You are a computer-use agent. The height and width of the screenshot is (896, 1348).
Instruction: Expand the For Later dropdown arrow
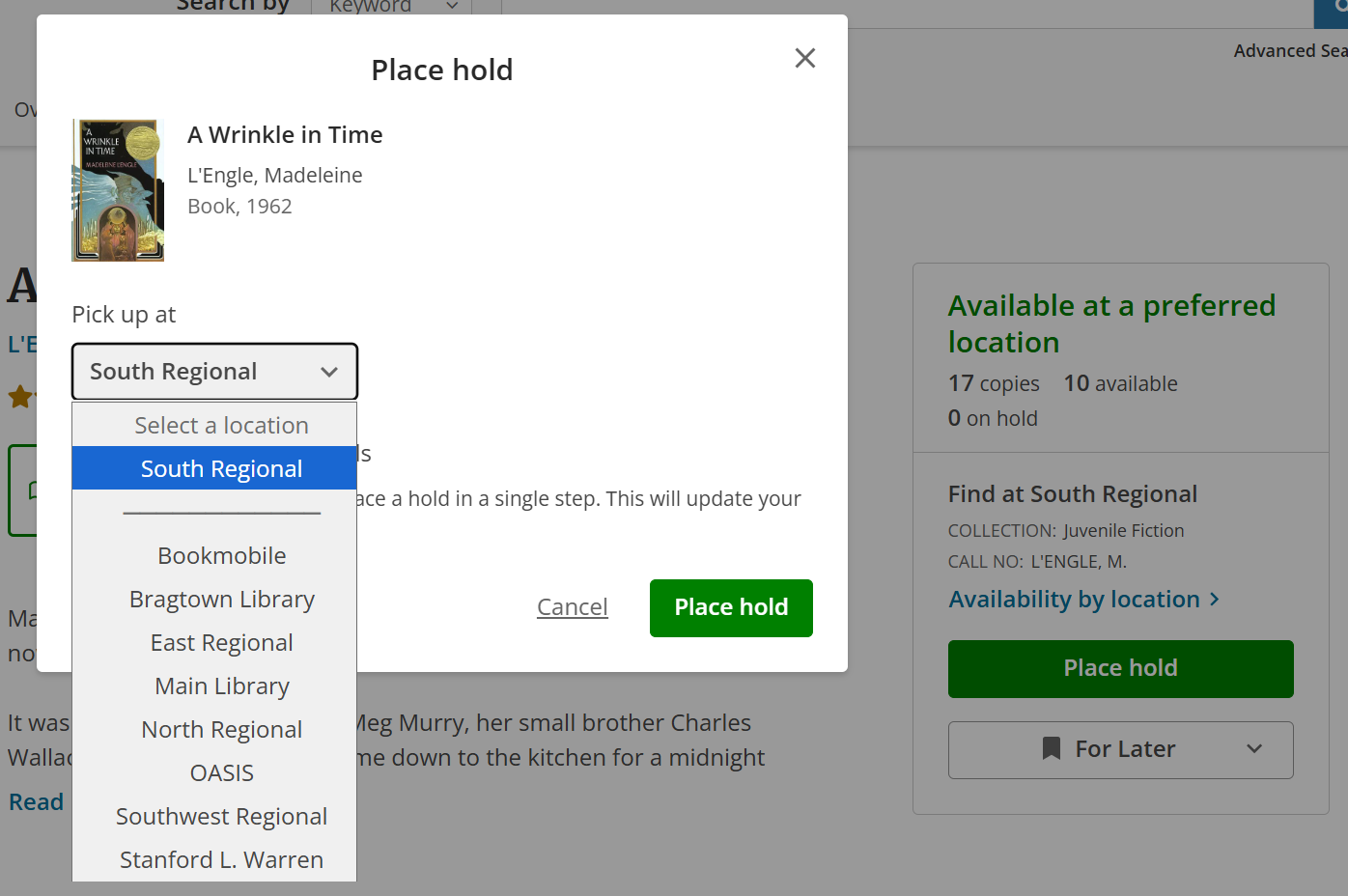(x=1254, y=749)
